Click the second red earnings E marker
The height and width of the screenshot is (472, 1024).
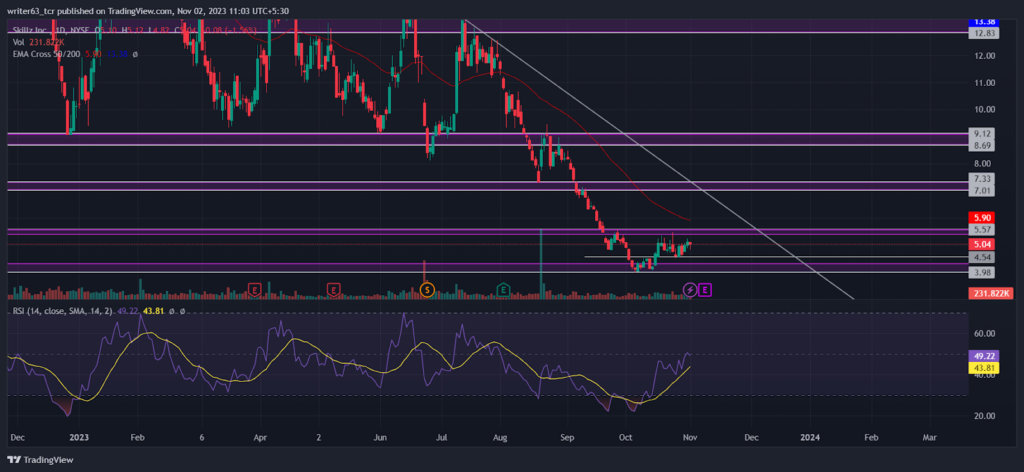point(334,289)
